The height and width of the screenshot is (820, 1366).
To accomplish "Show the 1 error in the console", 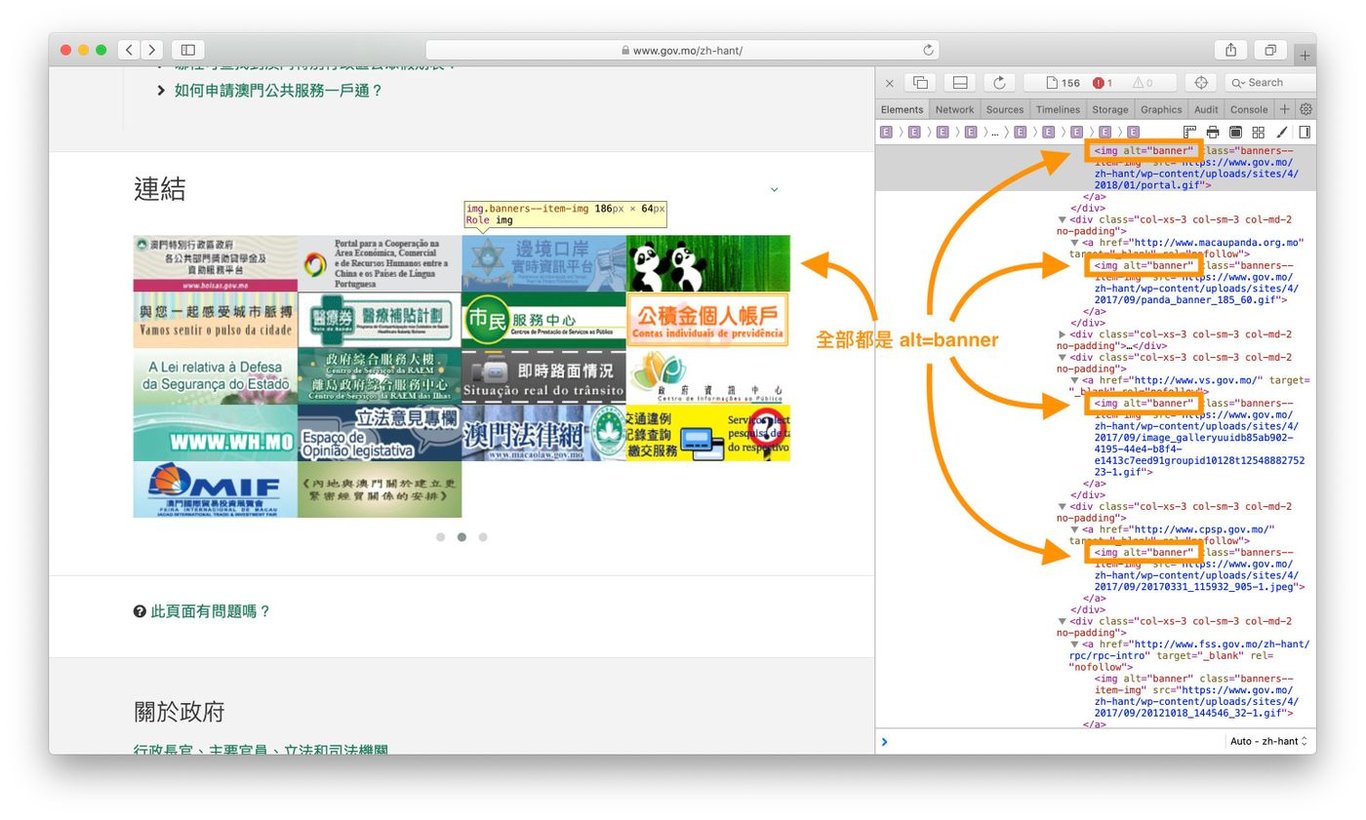I will pos(1104,83).
